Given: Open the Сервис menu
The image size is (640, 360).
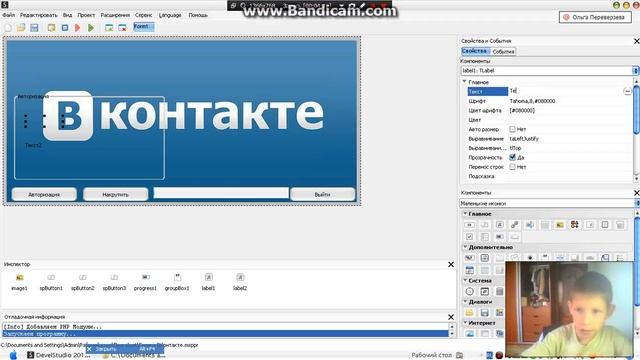Looking at the screenshot, I should (144, 15).
